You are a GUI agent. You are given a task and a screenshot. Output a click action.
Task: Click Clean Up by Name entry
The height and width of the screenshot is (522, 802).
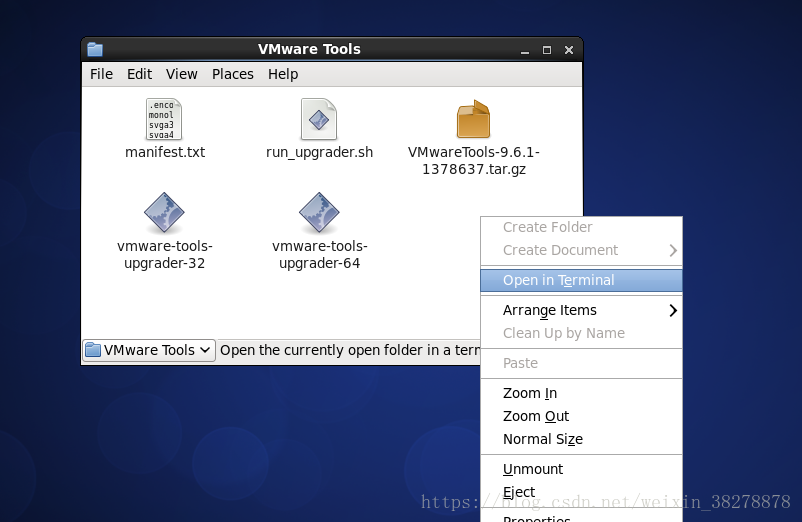pos(582,333)
